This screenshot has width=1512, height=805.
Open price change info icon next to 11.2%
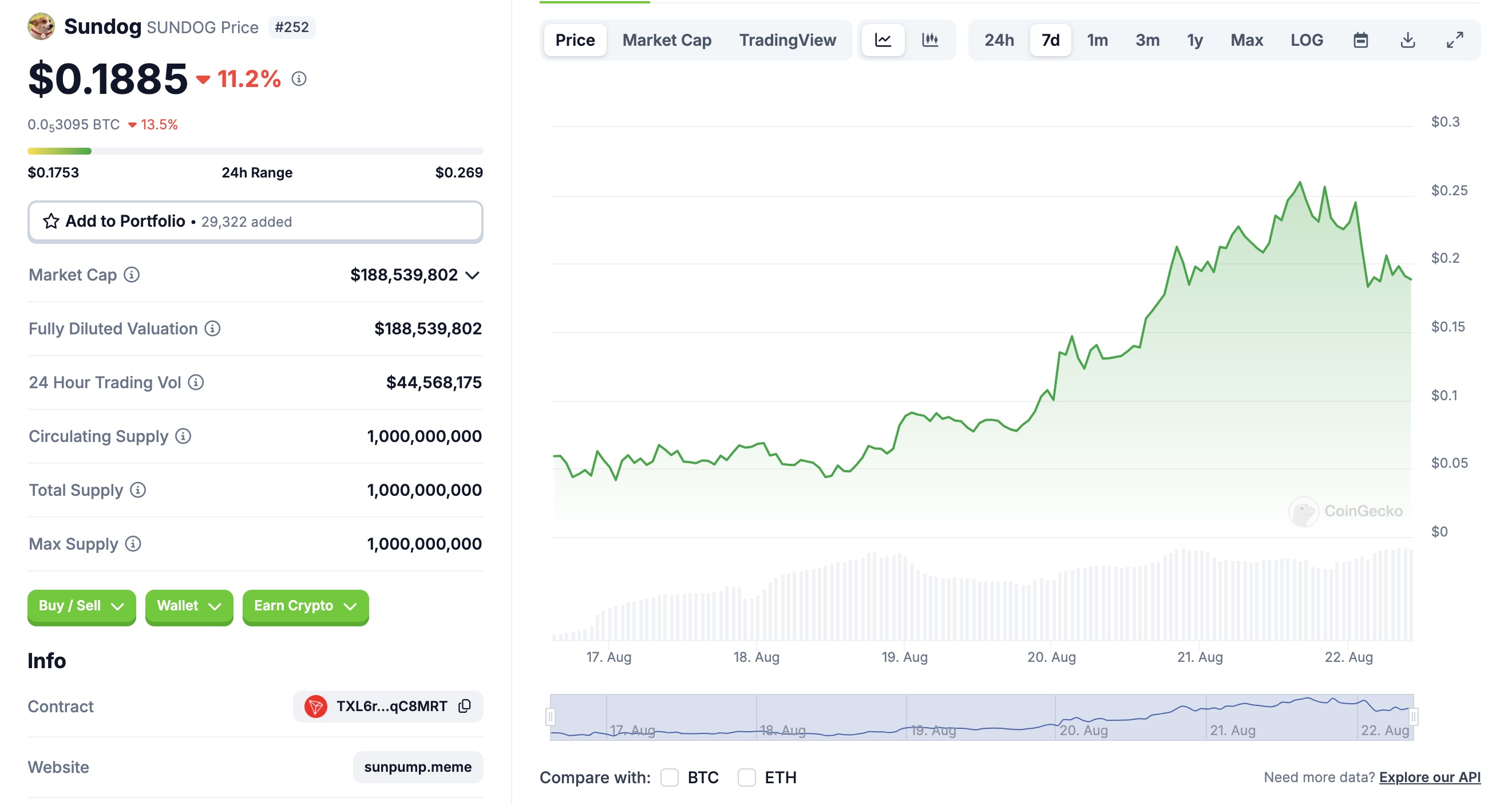click(x=299, y=78)
